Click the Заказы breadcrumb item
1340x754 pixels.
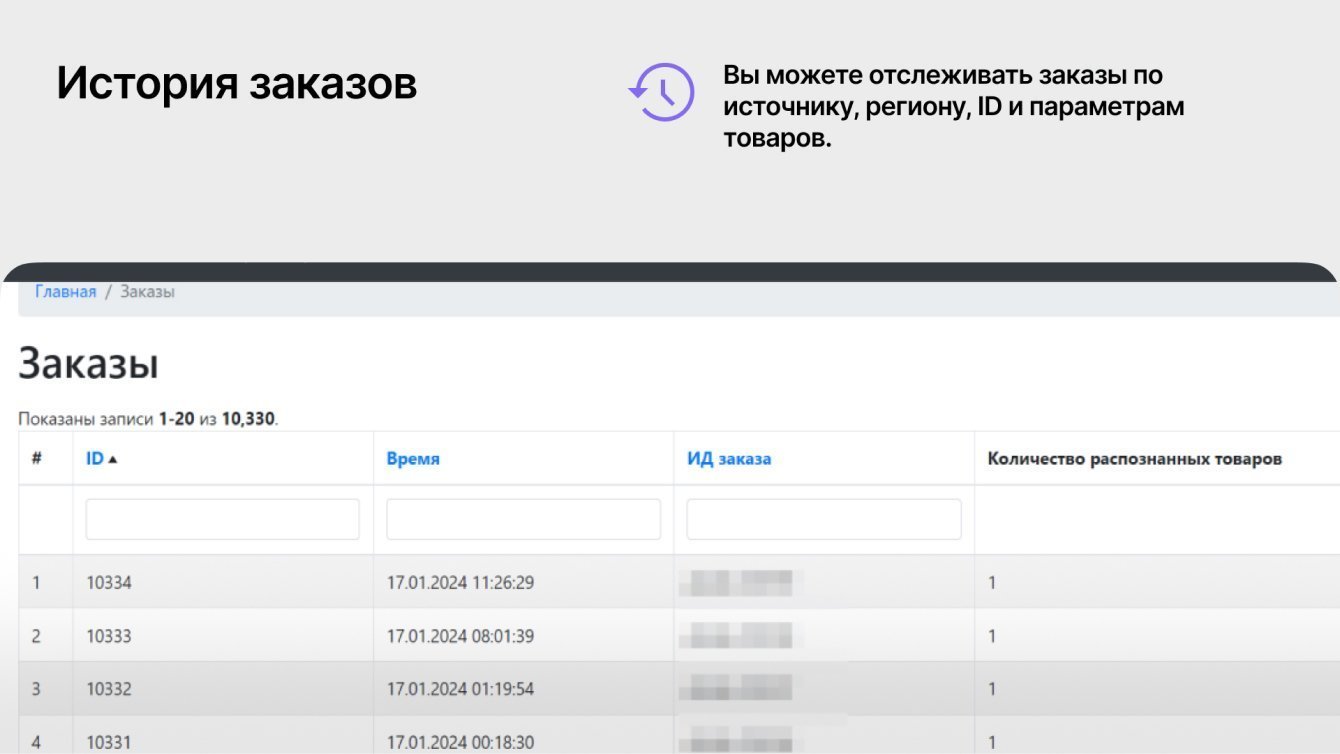click(x=148, y=292)
